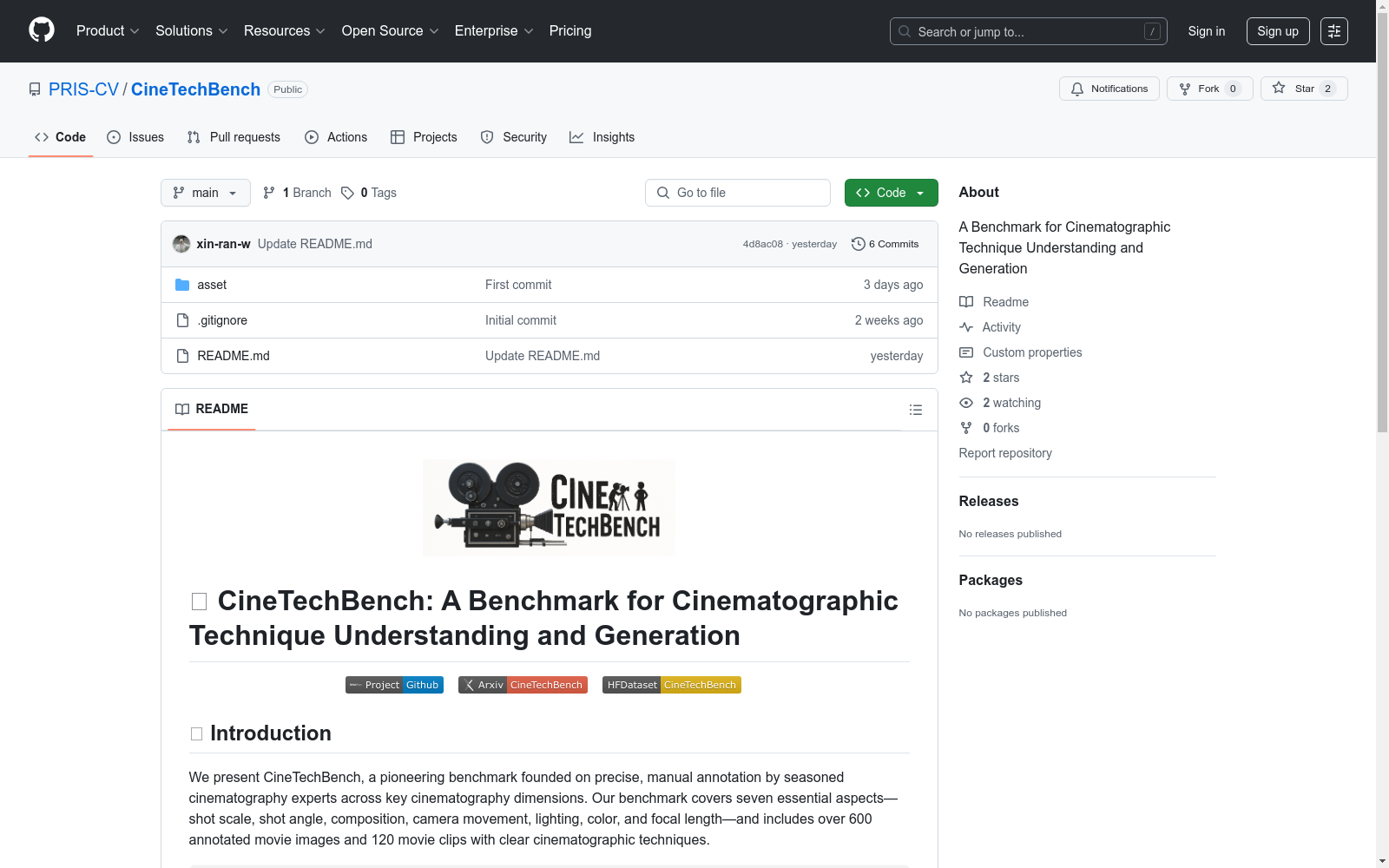Click the asset folder icon

click(x=182, y=285)
